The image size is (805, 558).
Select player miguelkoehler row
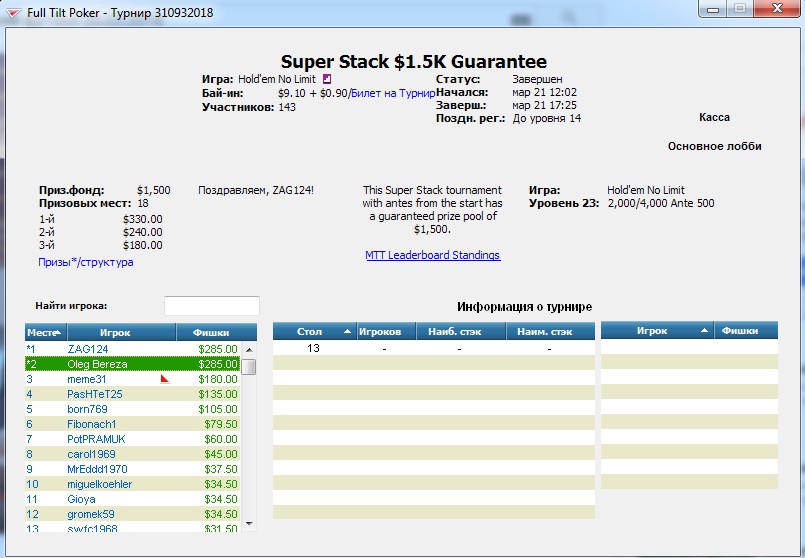click(132, 484)
